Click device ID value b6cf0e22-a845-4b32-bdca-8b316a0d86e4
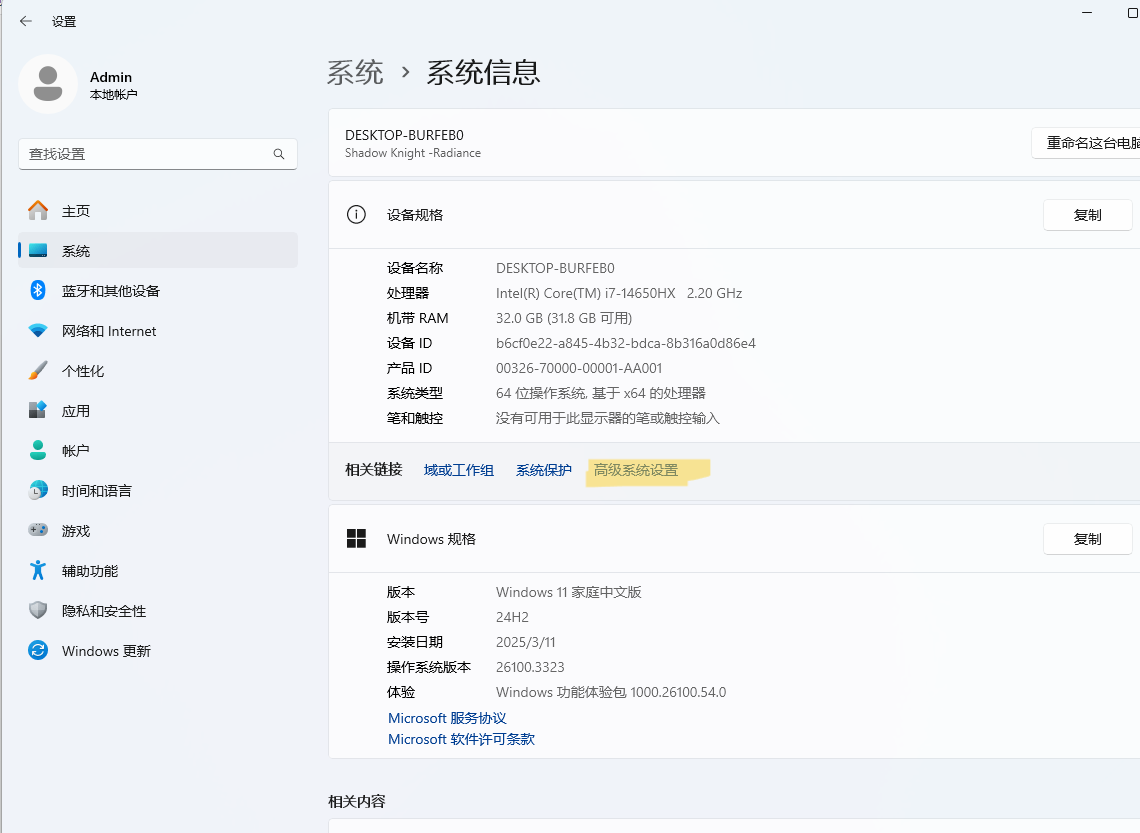The image size is (1140, 833). (x=626, y=343)
